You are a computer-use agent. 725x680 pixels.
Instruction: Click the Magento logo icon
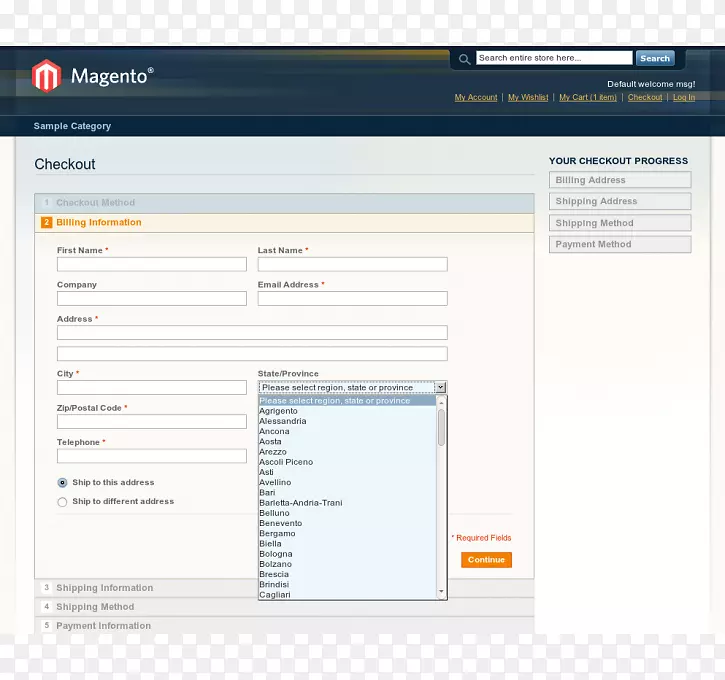click(x=46, y=76)
